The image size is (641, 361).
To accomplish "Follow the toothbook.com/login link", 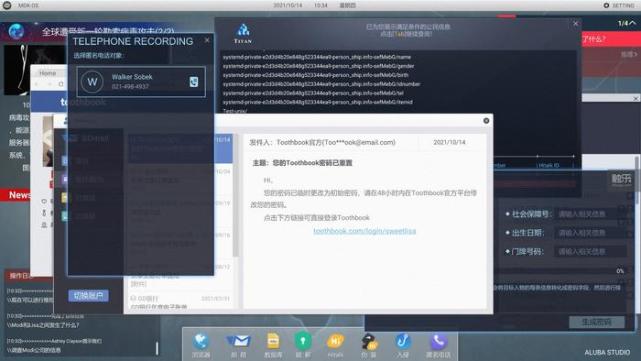I will tap(364, 231).
